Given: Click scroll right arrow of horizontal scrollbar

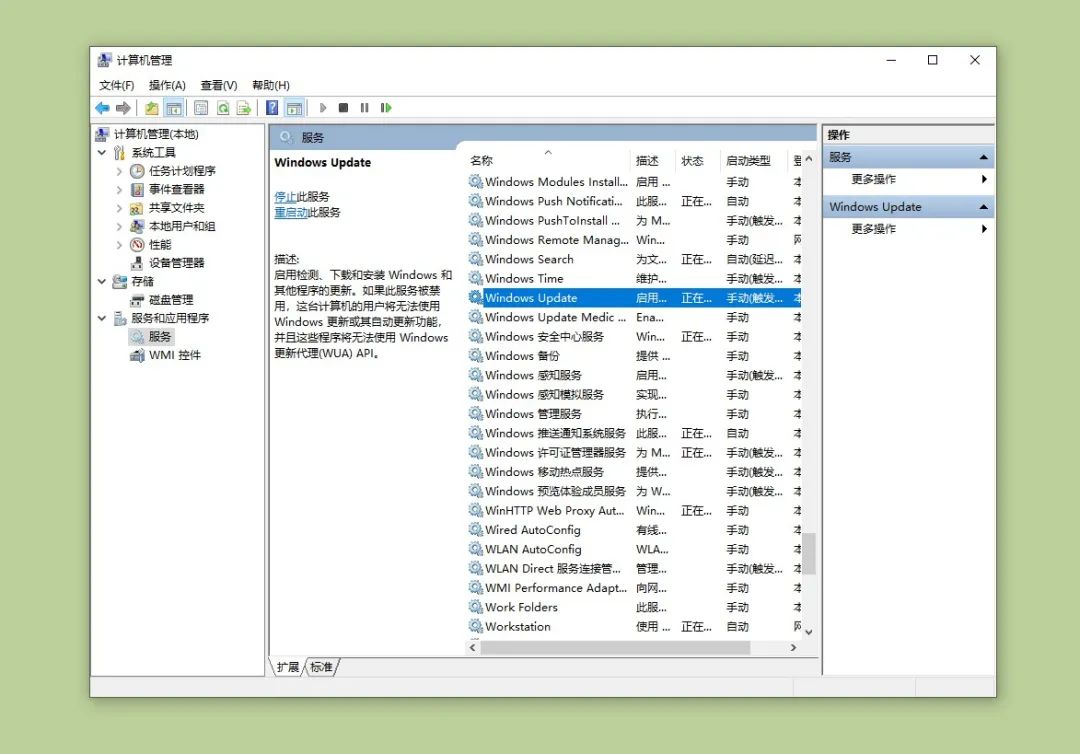Looking at the screenshot, I should pos(793,648).
